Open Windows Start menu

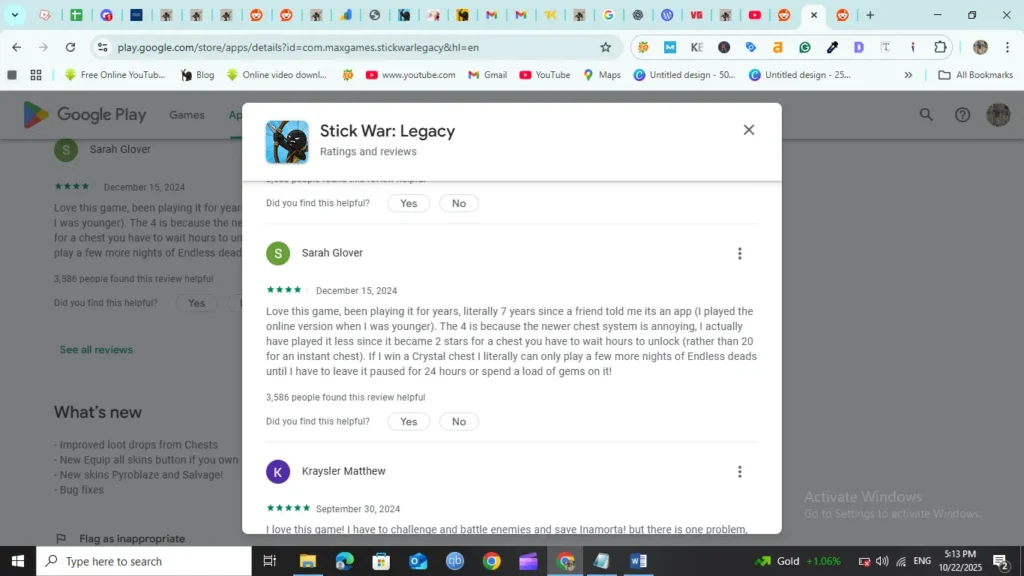(18, 561)
